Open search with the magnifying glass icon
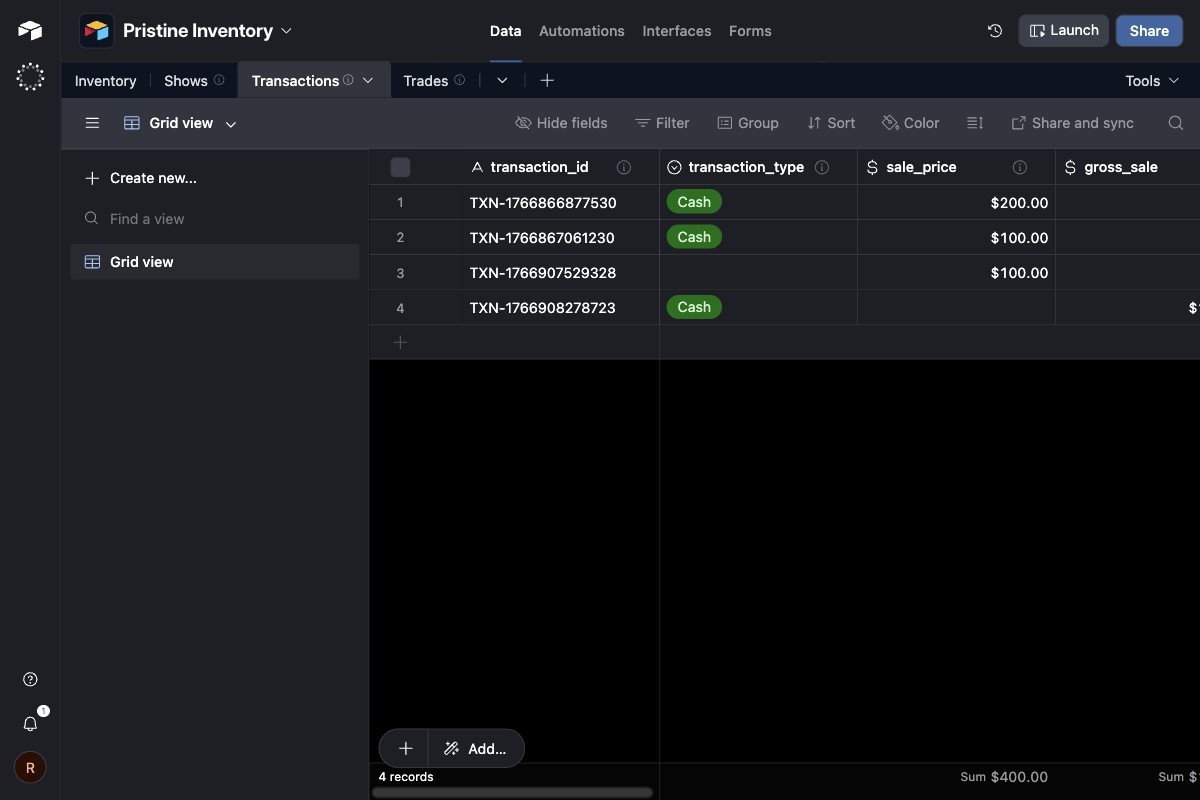This screenshot has width=1200, height=800. tap(1175, 123)
